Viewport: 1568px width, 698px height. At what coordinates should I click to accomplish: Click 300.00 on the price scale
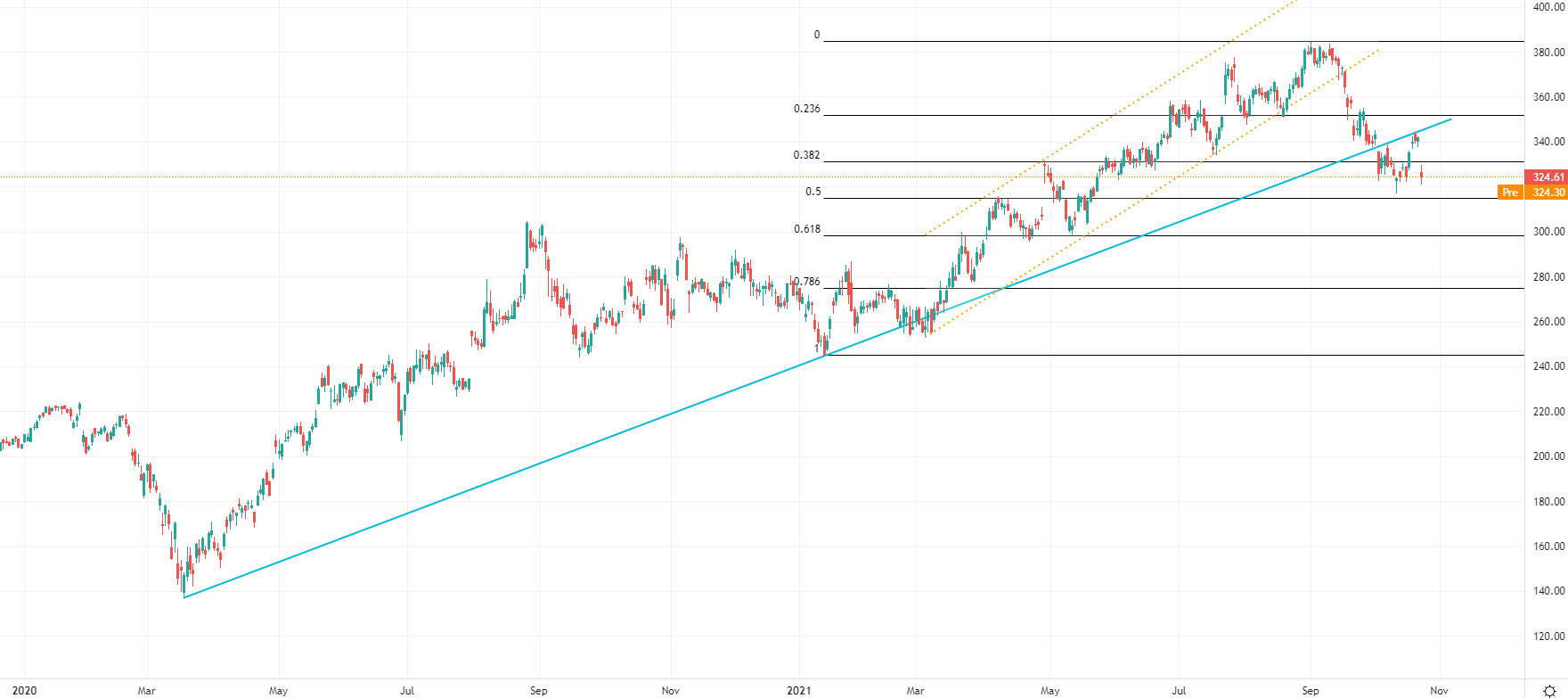point(1548,232)
